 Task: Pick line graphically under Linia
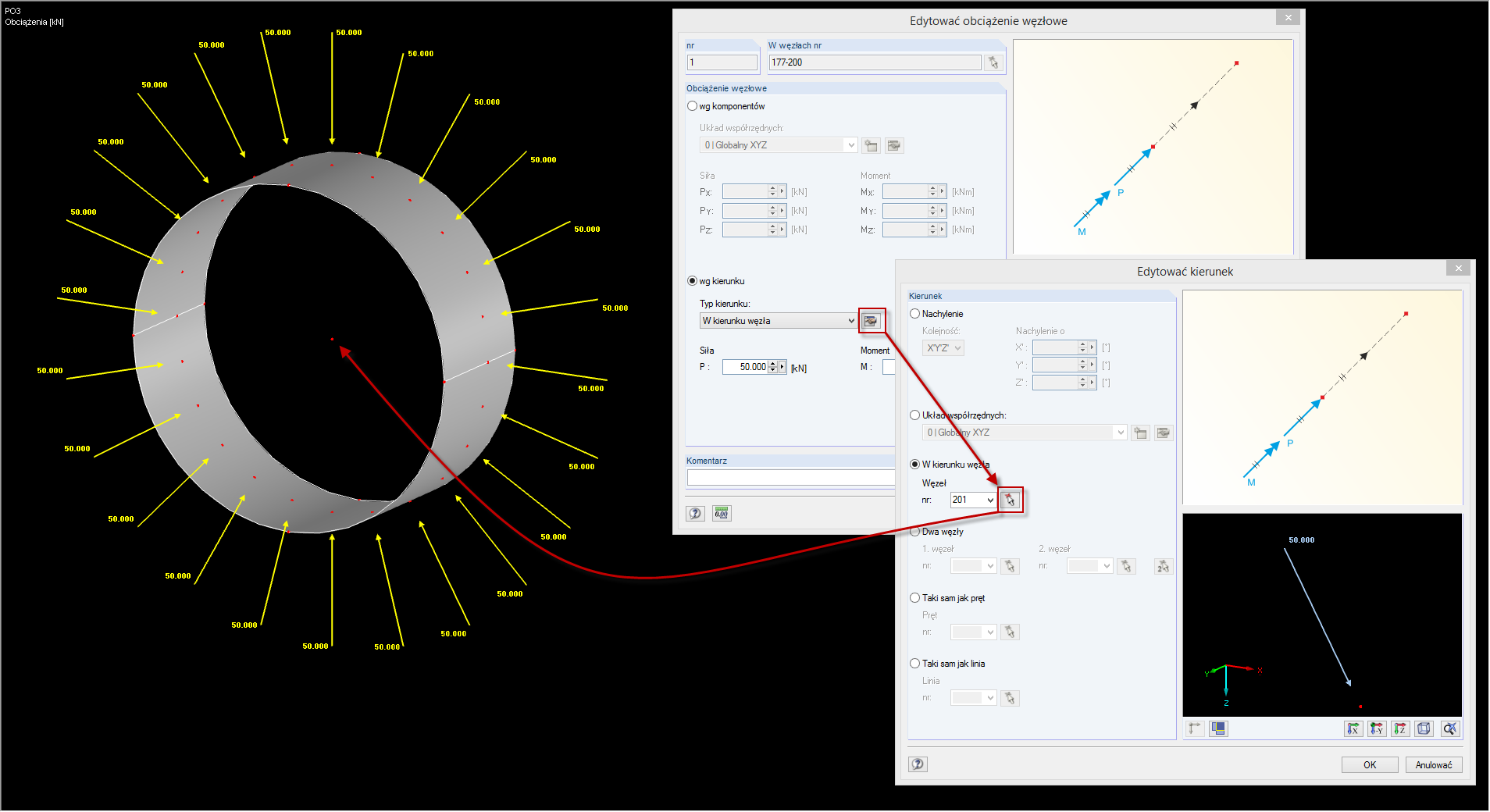[1011, 698]
